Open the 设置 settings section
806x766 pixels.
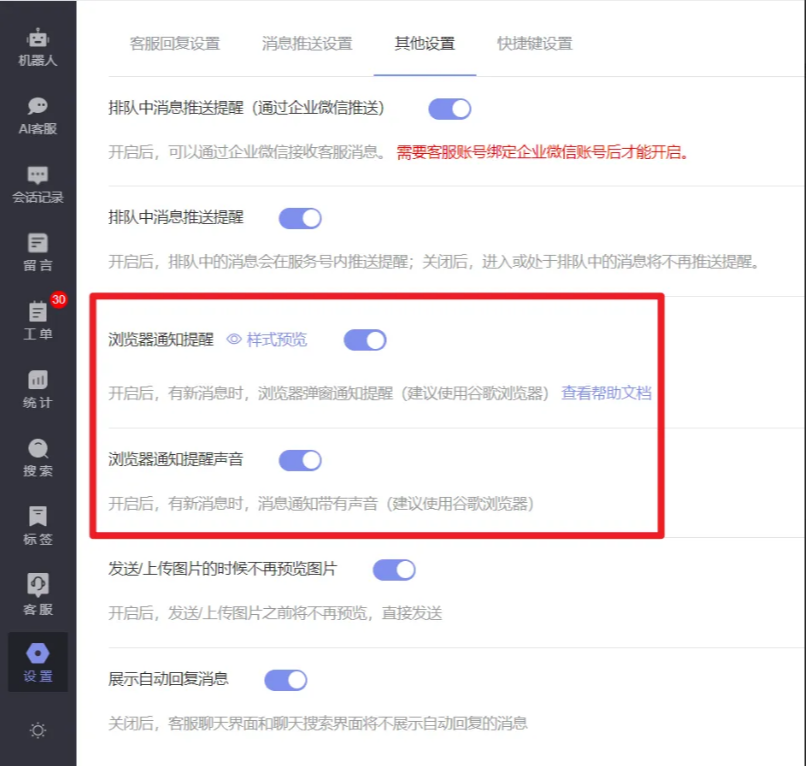point(38,662)
